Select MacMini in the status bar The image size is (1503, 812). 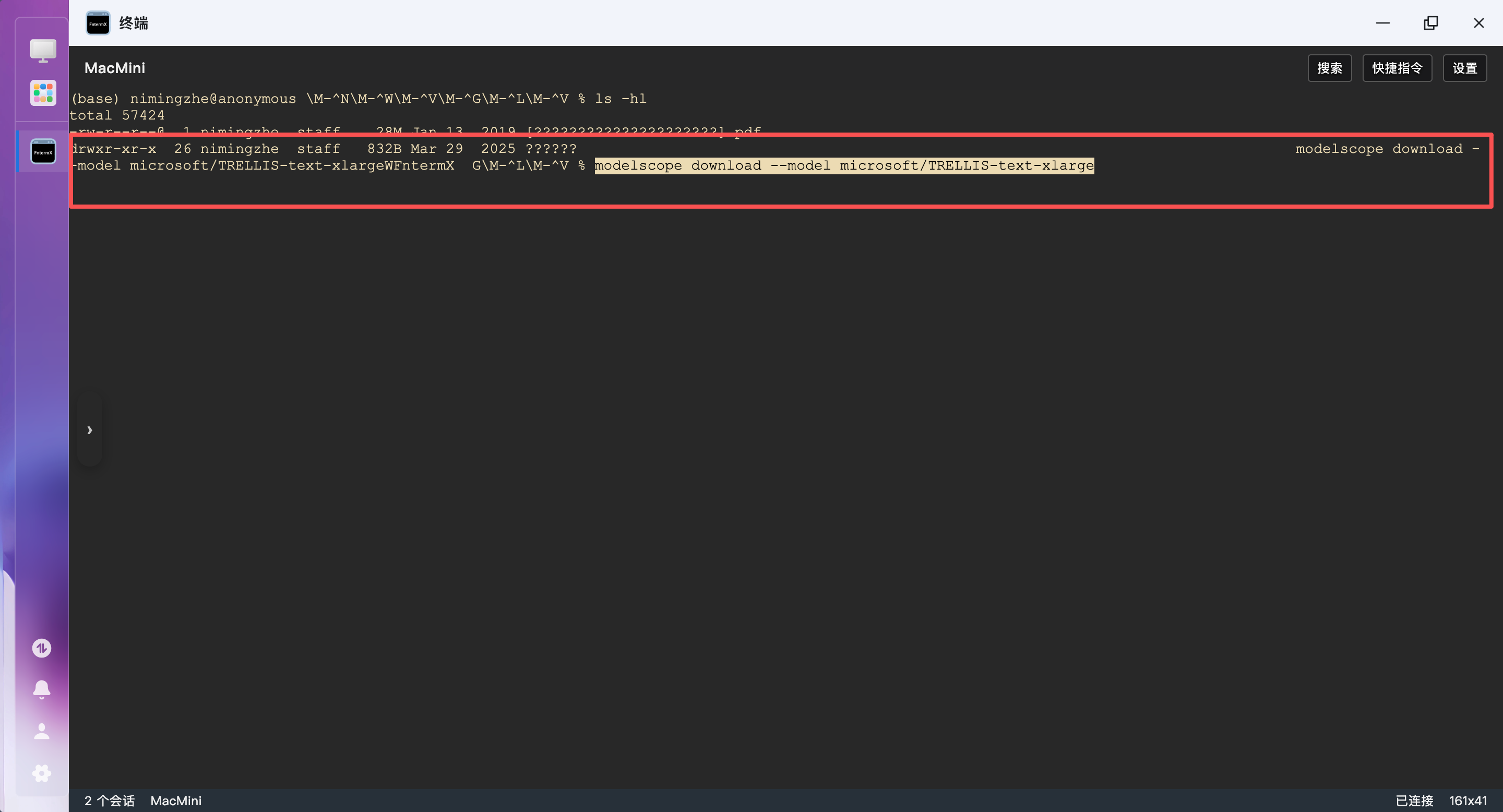176,801
